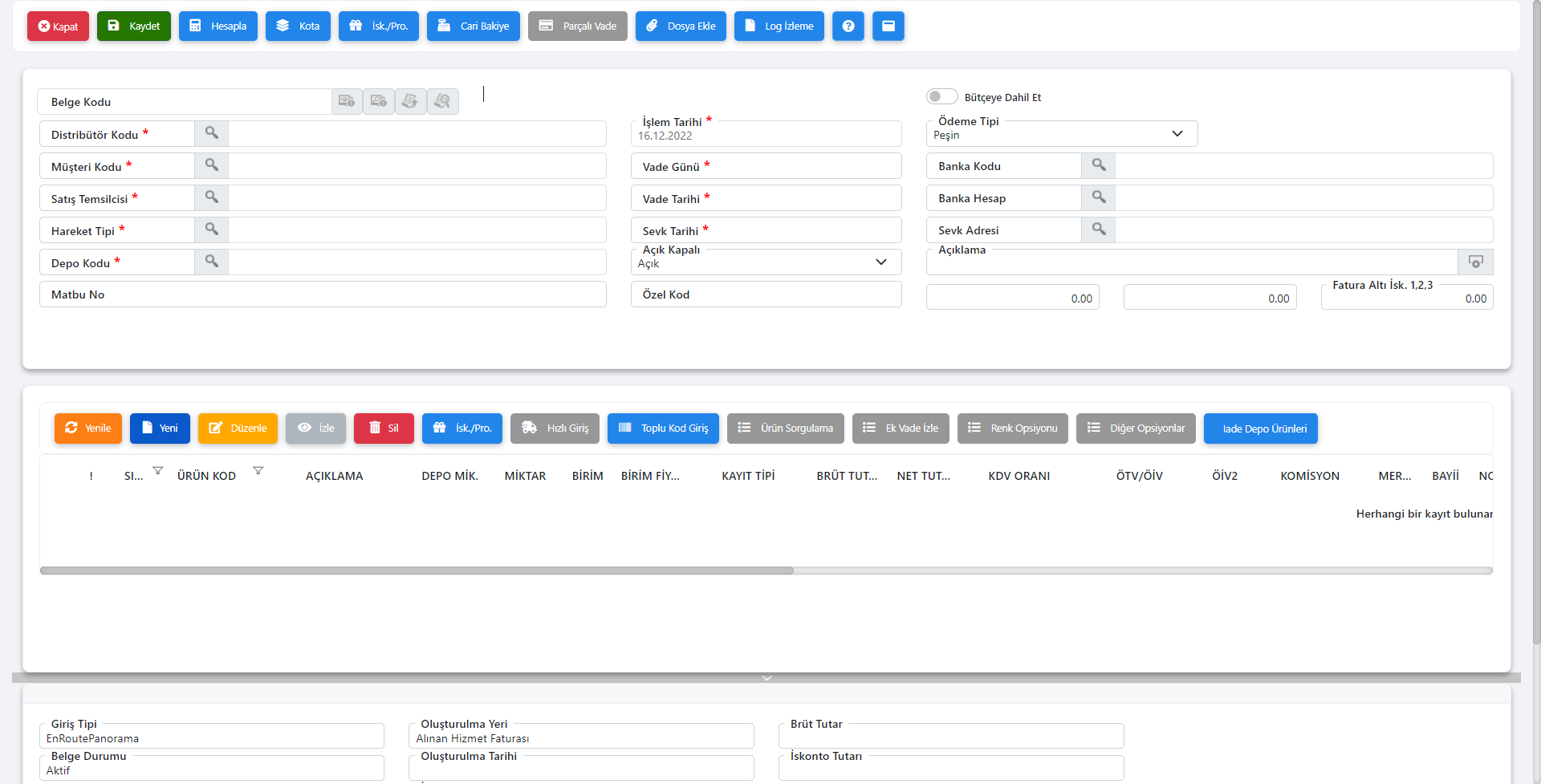This screenshot has height=784, width=1541.
Task: Open the Ödeme Tipi dropdown
Action: [x=1177, y=134]
